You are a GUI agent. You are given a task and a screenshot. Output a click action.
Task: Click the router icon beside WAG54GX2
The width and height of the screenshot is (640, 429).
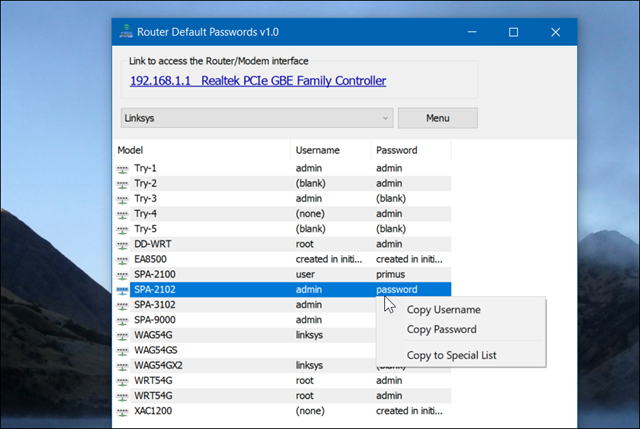[x=123, y=365]
